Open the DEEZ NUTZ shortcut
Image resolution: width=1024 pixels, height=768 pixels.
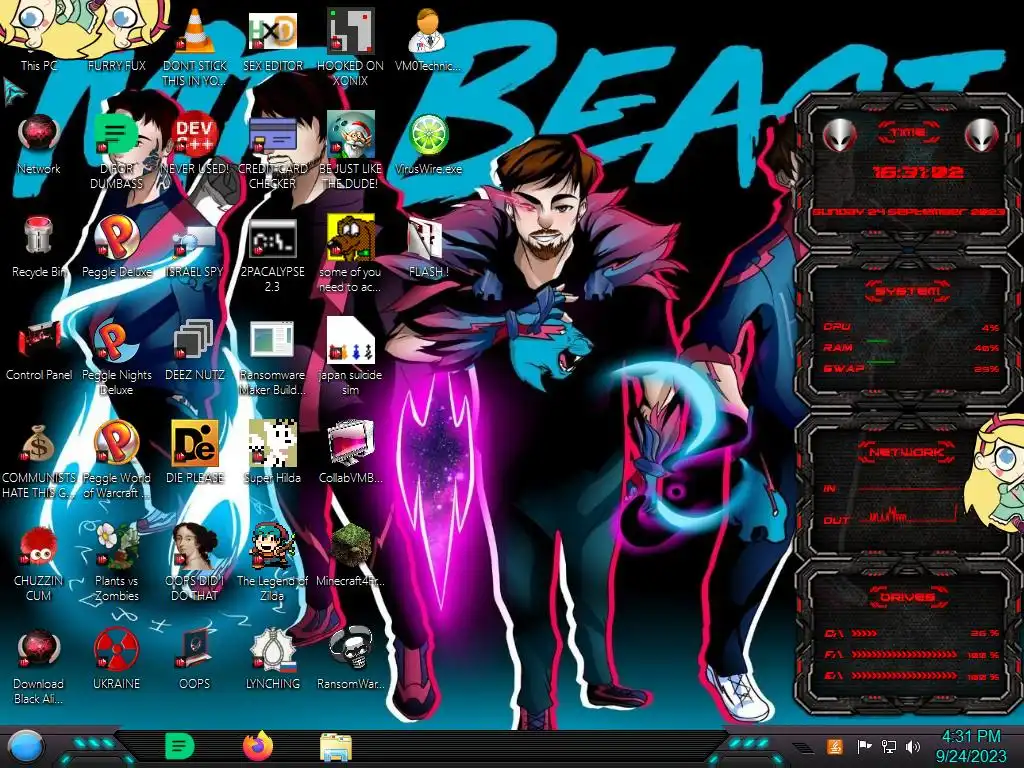(x=195, y=349)
